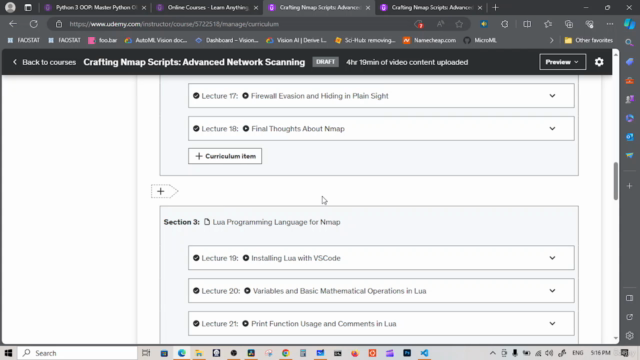
Task: Click scrollbar down arrow
Action: pyautogui.click(x=616, y=338)
